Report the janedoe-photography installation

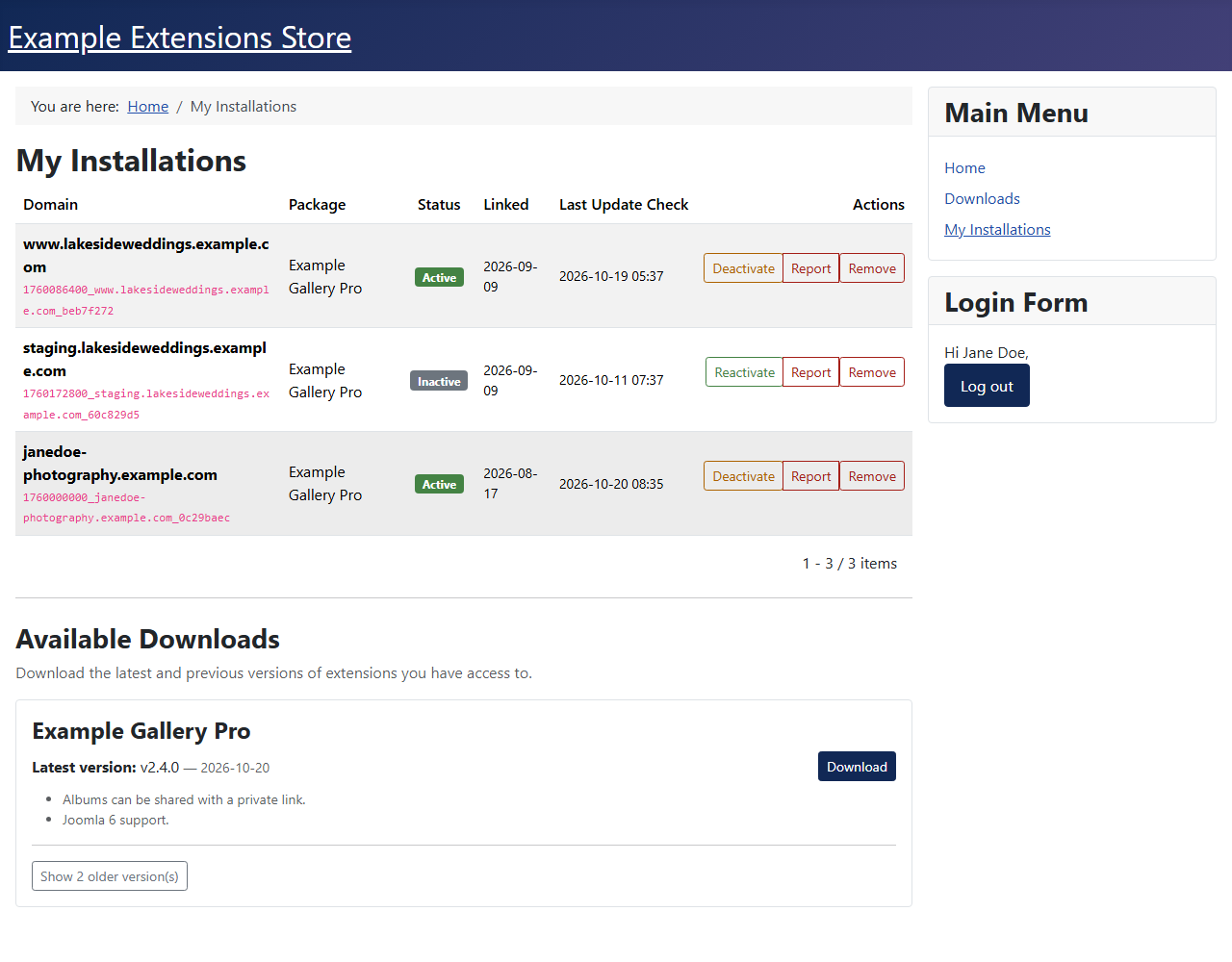(810, 476)
